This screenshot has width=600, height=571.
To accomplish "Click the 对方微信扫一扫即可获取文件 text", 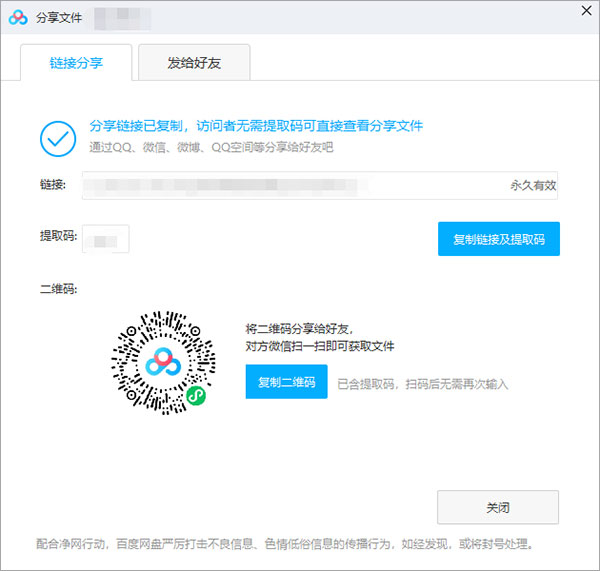I will 320,346.
